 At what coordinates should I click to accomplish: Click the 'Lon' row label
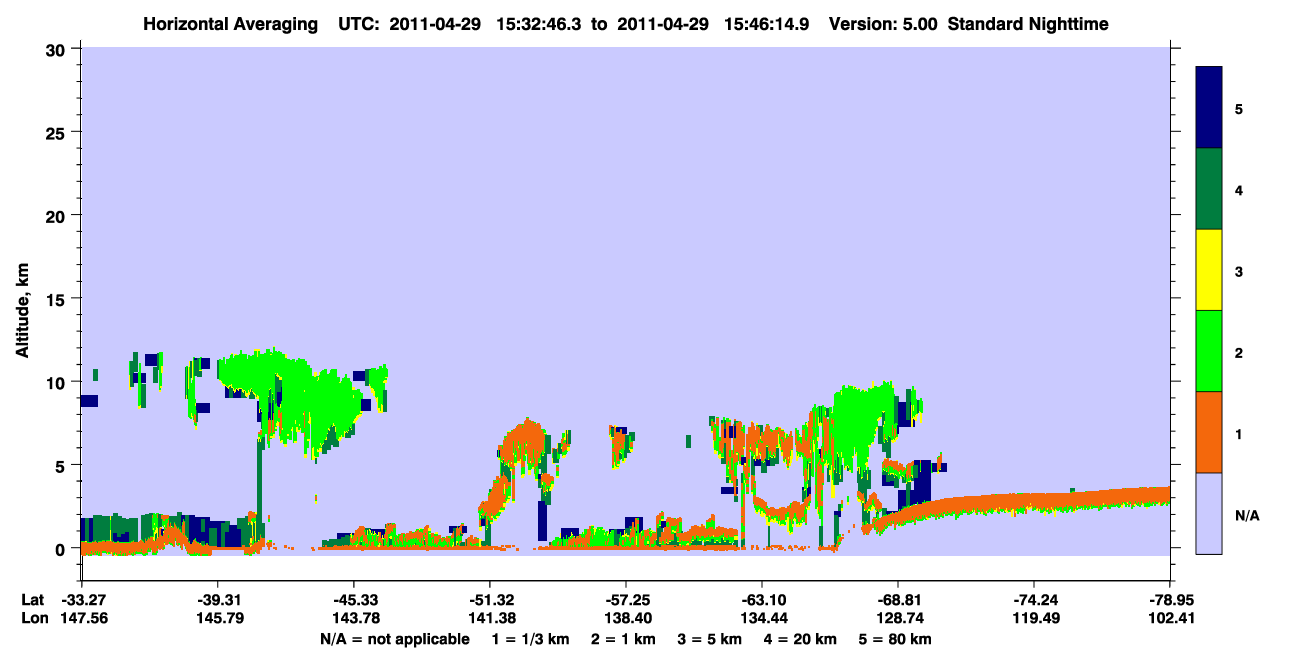point(33,618)
